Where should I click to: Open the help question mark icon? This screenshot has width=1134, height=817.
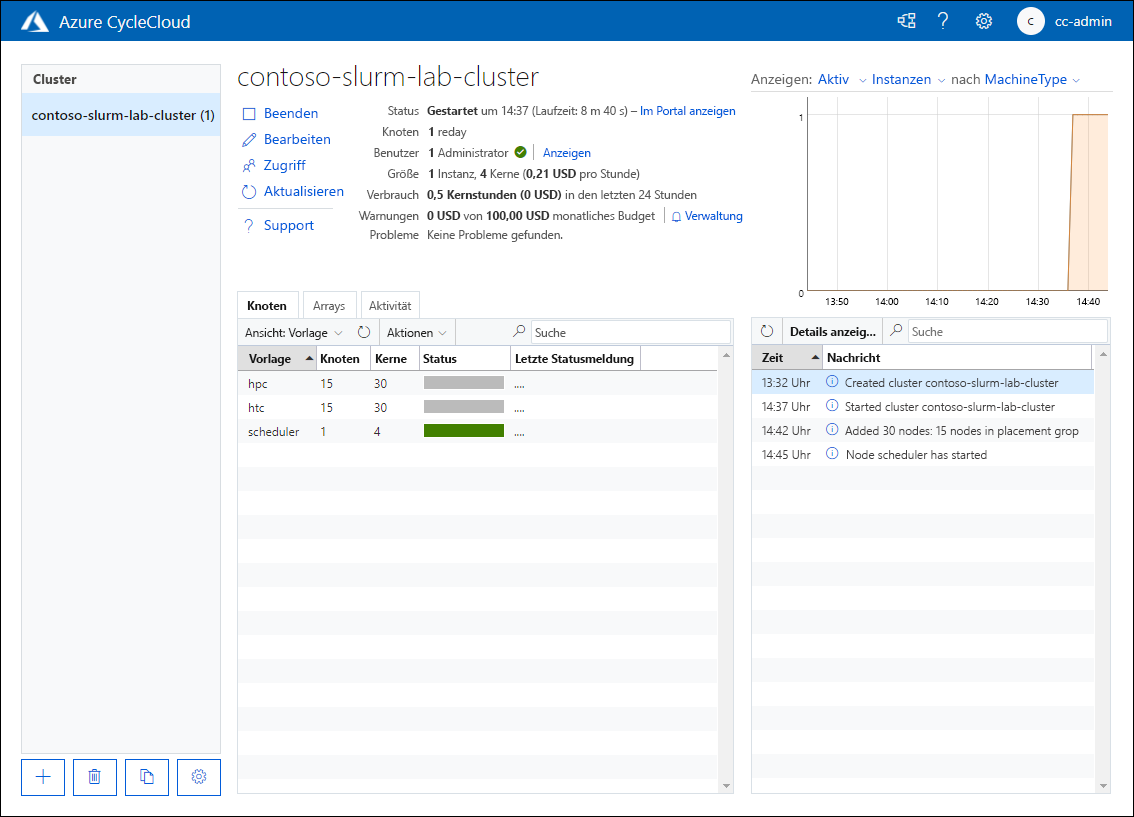point(943,21)
